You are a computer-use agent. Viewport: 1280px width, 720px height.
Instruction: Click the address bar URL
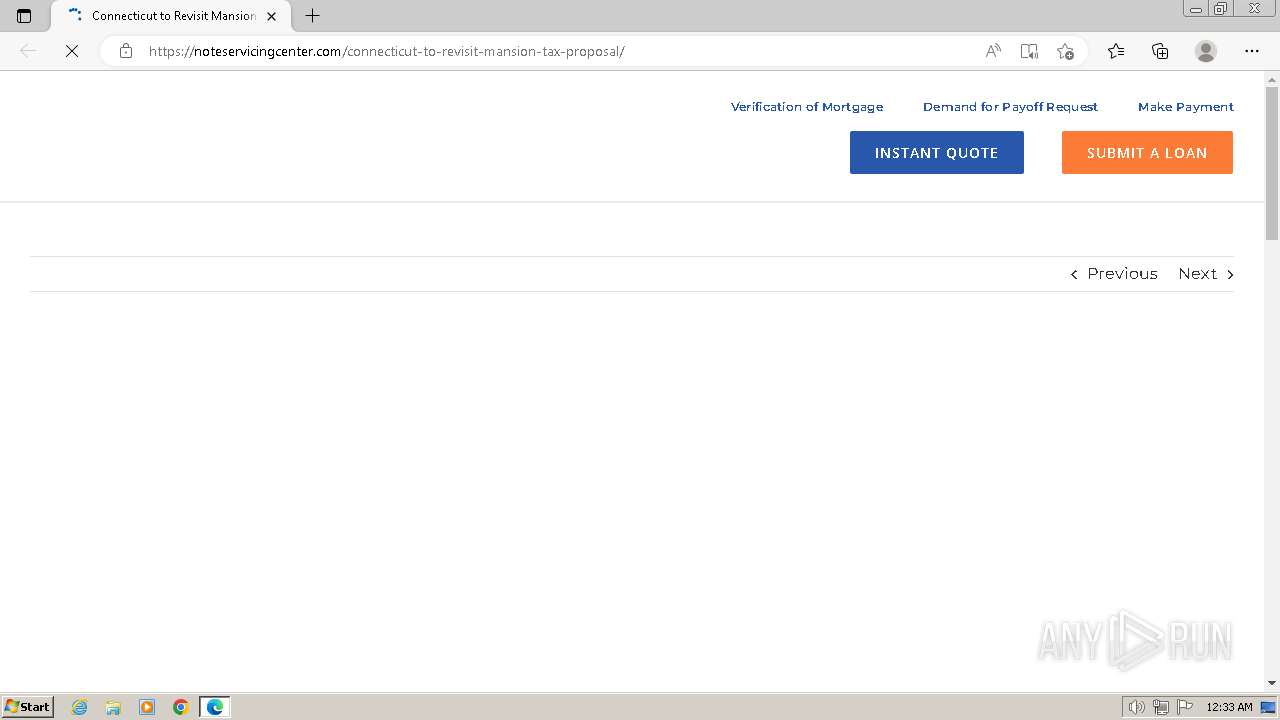tap(386, 51)
